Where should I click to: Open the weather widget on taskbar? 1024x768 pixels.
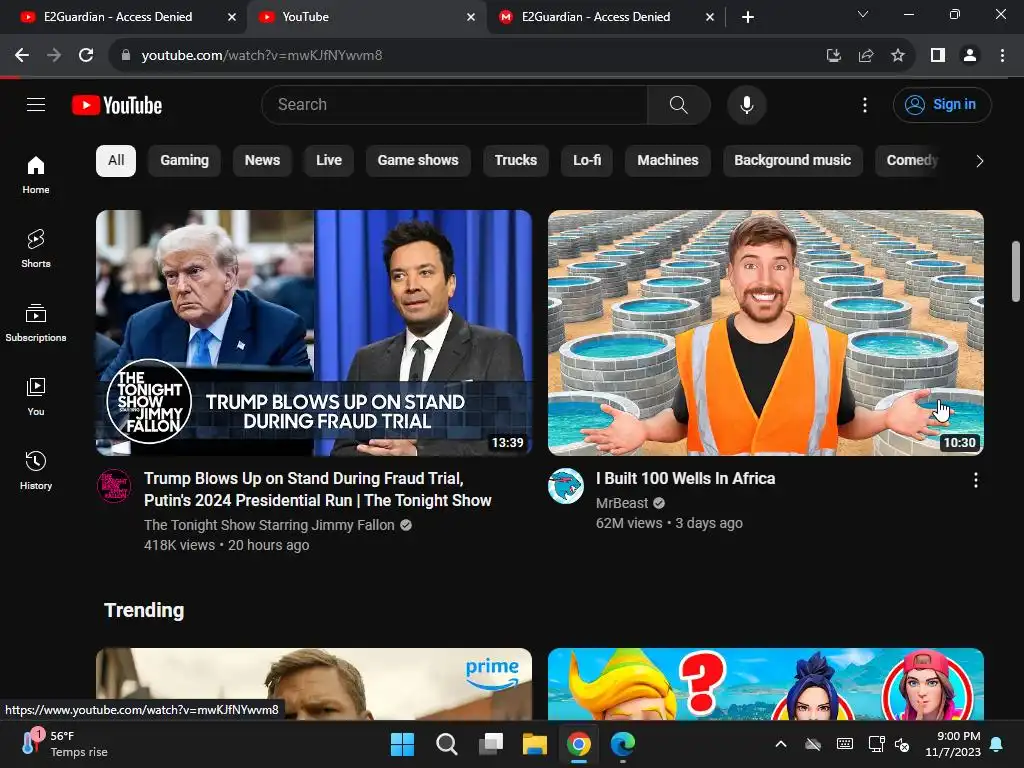[64, 744]
